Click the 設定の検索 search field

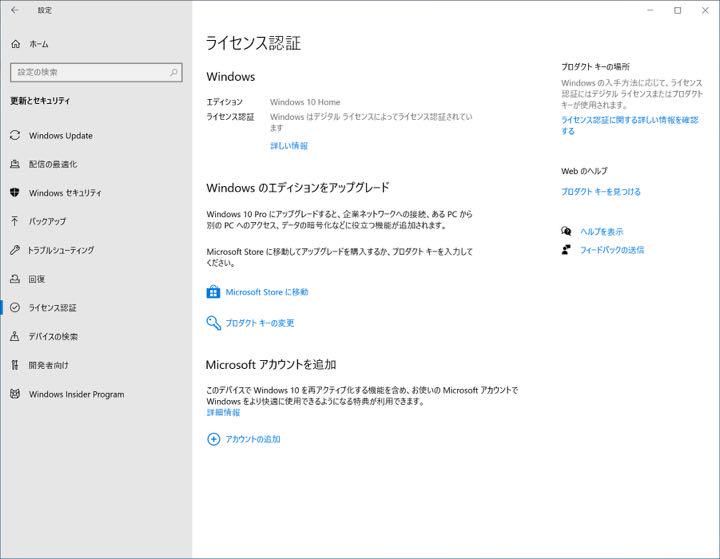96,72
